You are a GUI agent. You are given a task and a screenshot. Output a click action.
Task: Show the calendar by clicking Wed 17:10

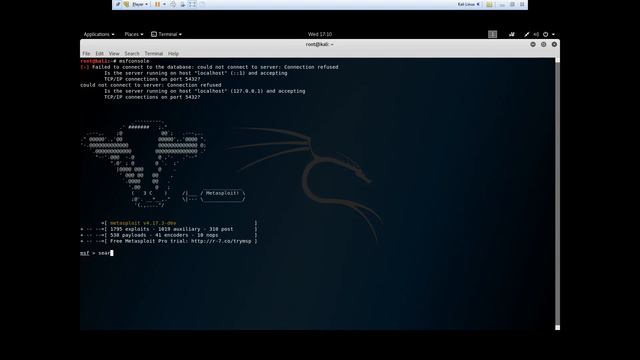click(320, 34)
